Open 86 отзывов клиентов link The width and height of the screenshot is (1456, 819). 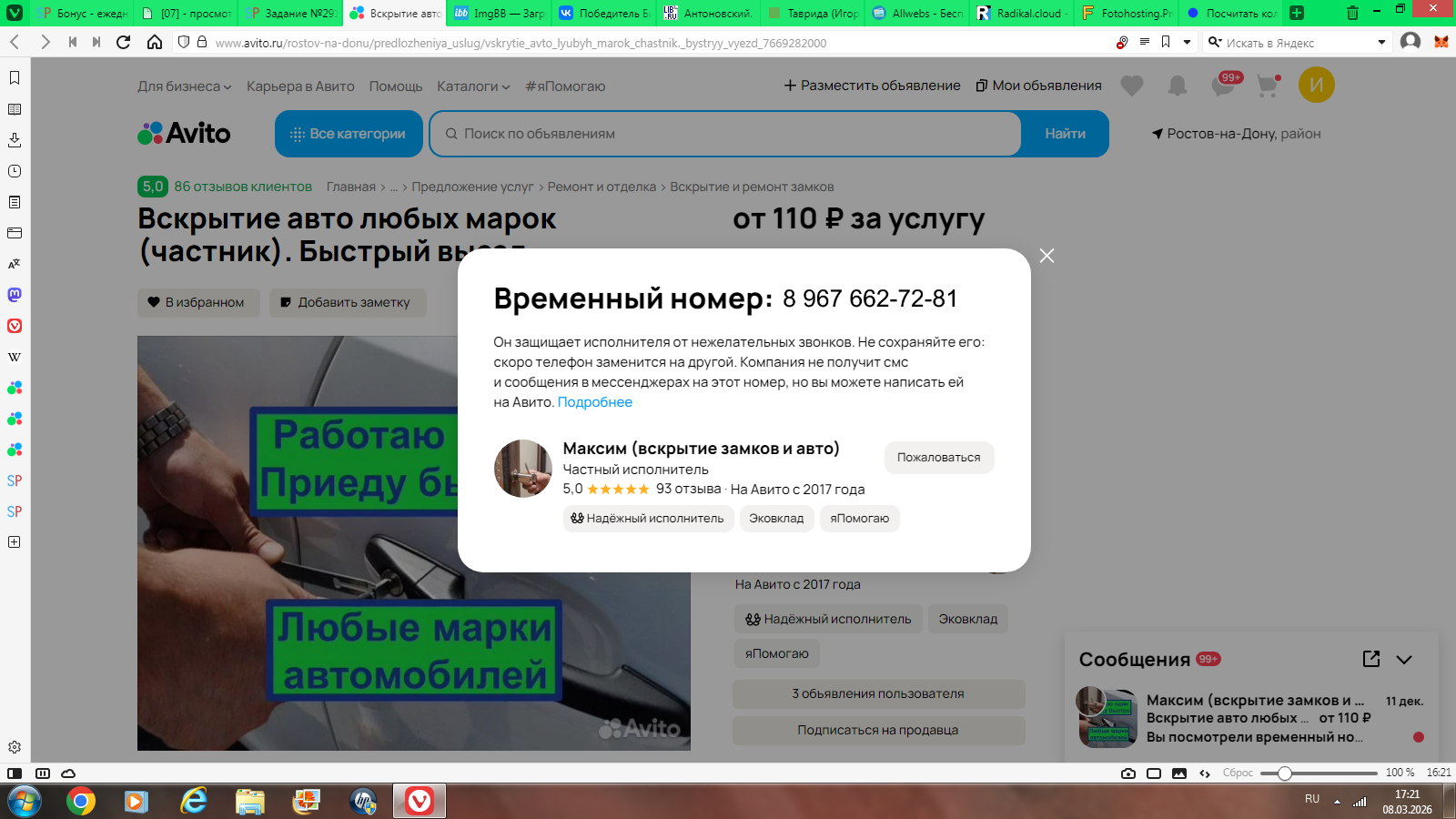(243, 187)
